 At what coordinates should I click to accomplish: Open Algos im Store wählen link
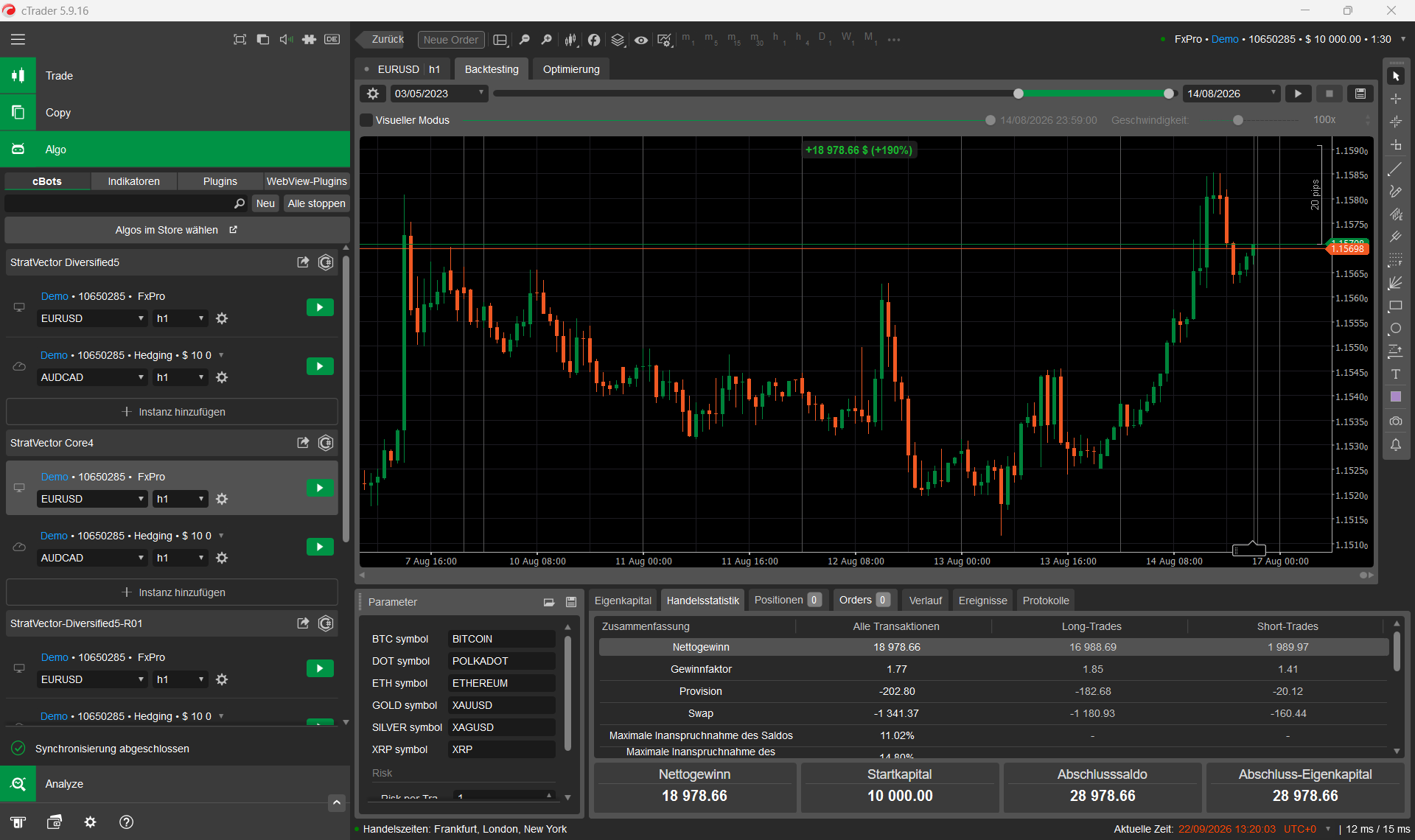coord(176,230)
